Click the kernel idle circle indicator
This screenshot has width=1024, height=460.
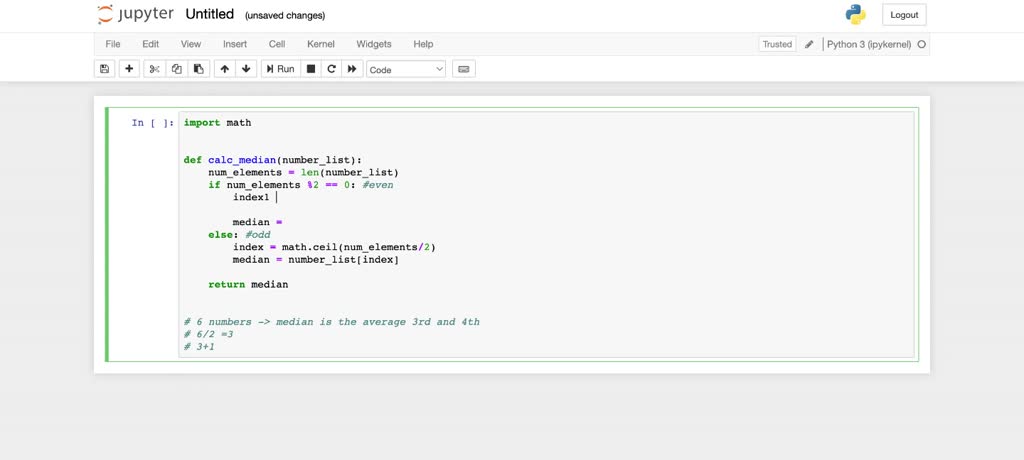tap(921, 44)
